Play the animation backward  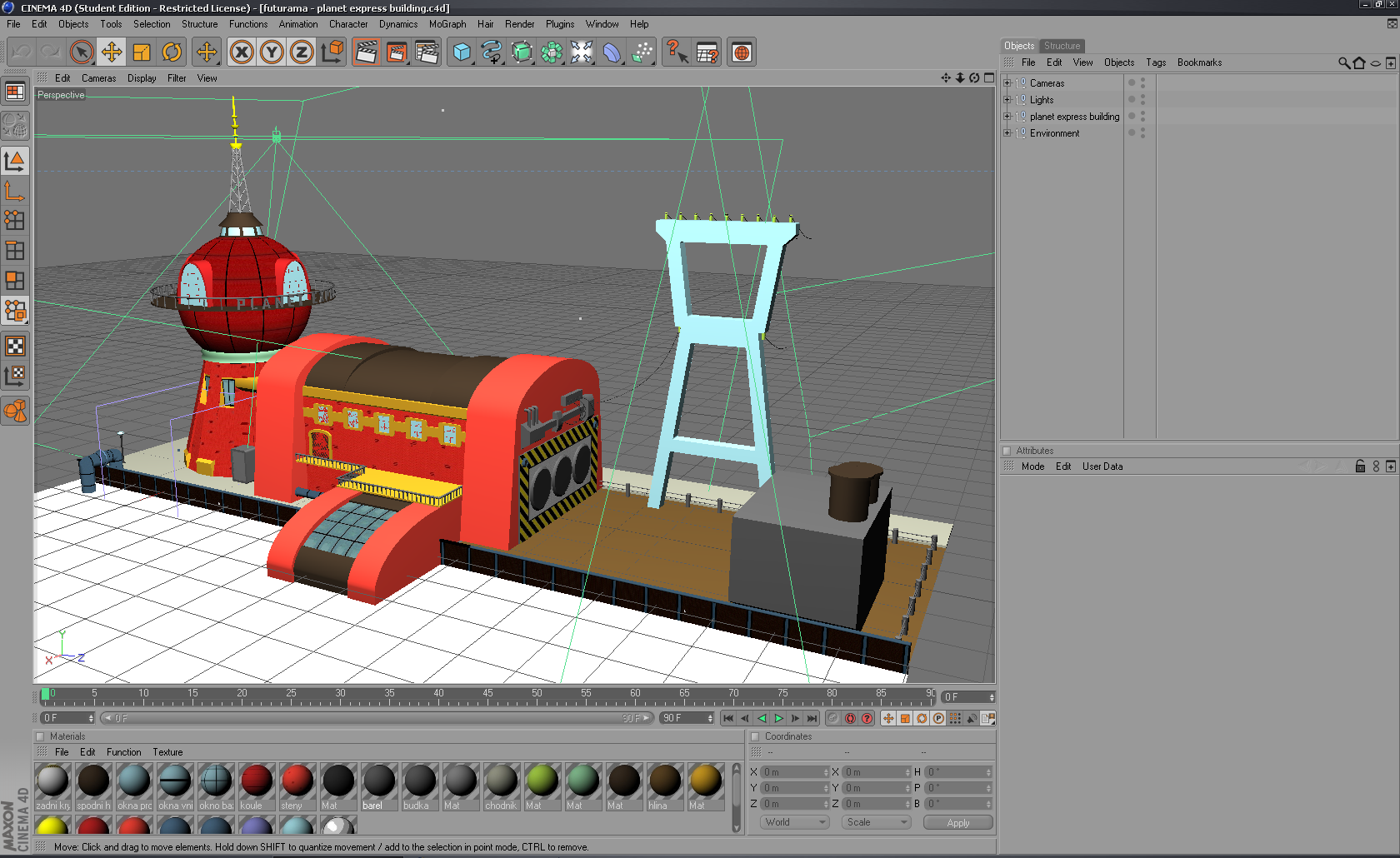click(762, 718)
